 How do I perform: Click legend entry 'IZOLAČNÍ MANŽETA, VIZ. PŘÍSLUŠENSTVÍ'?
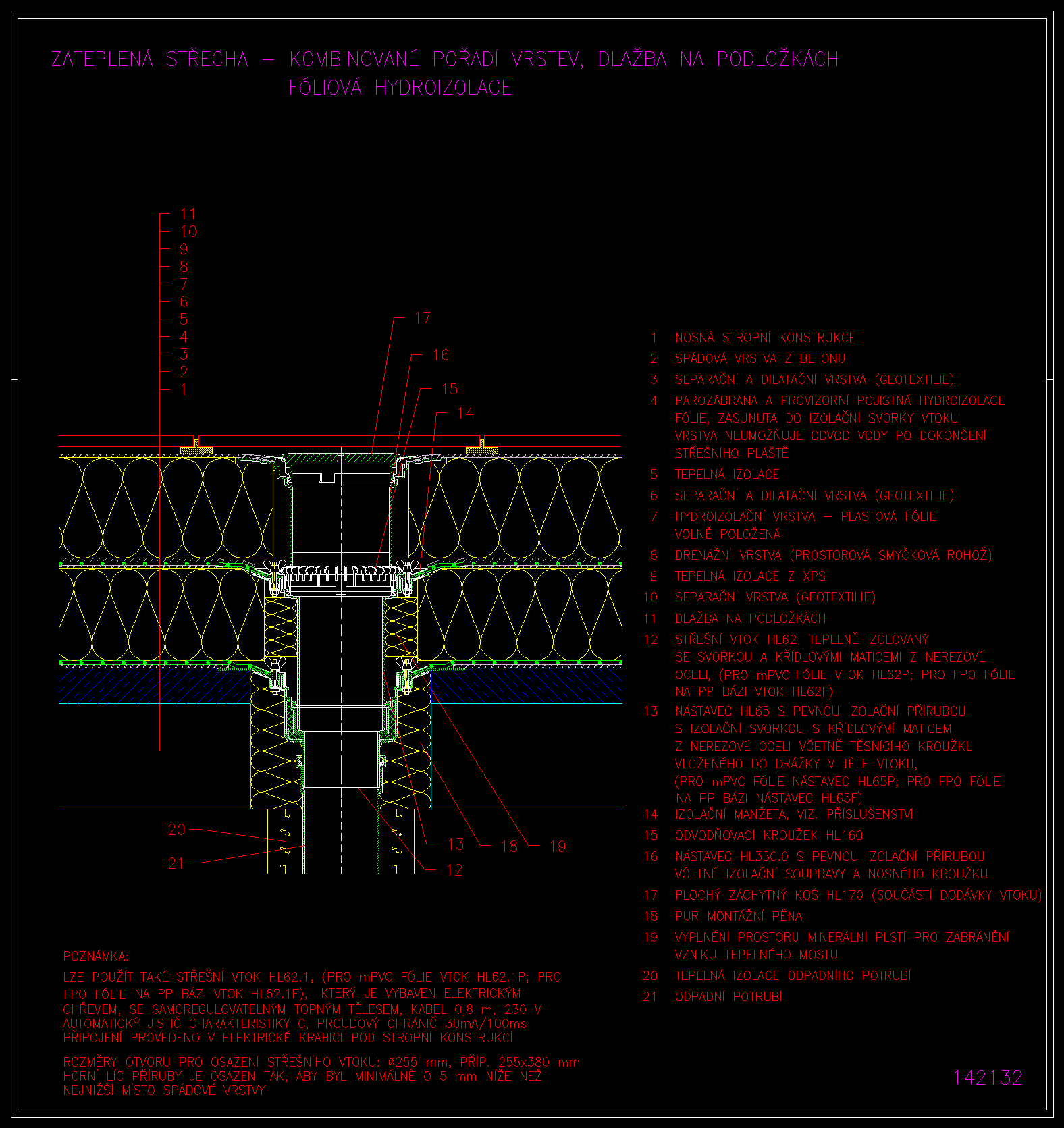pos(794,815)
